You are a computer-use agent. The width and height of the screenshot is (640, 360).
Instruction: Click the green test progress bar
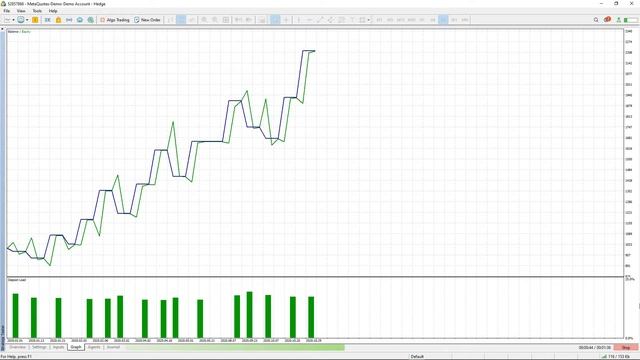coord(235,347)
